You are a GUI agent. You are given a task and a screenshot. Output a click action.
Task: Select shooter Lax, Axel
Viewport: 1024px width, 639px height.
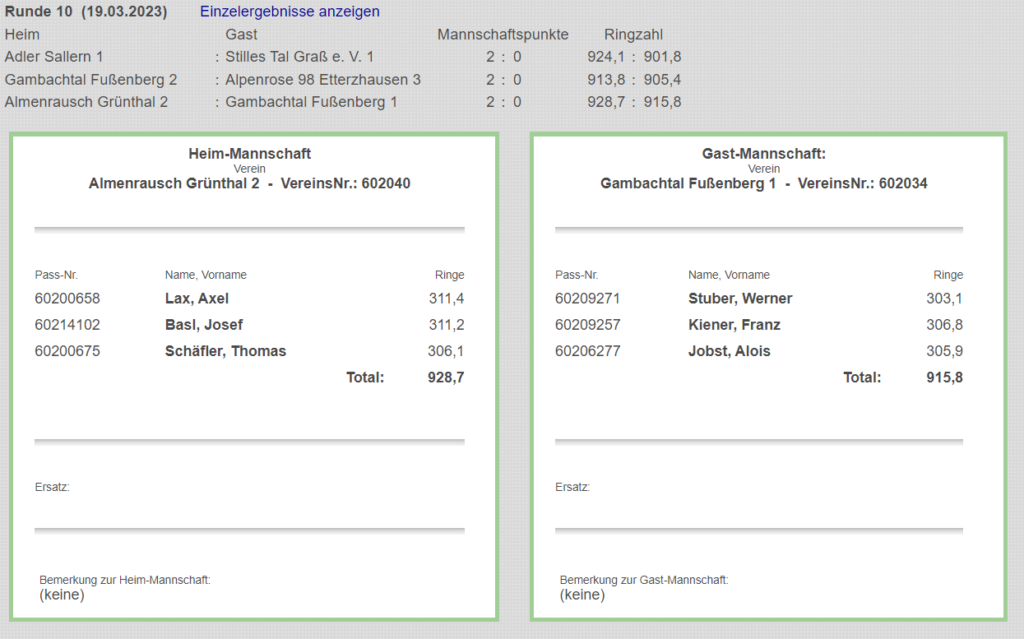[197, 298]
